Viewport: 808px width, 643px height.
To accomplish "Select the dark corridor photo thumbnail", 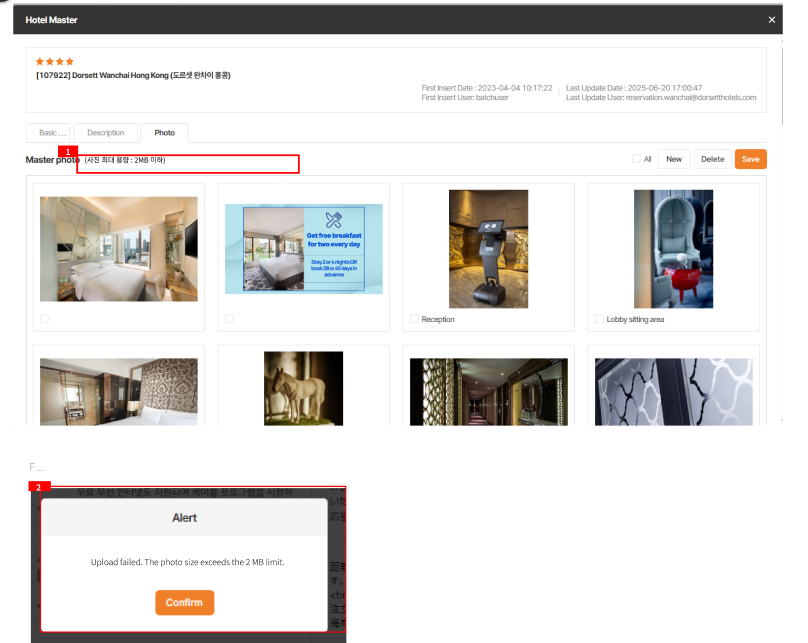I will click(488, 392).
